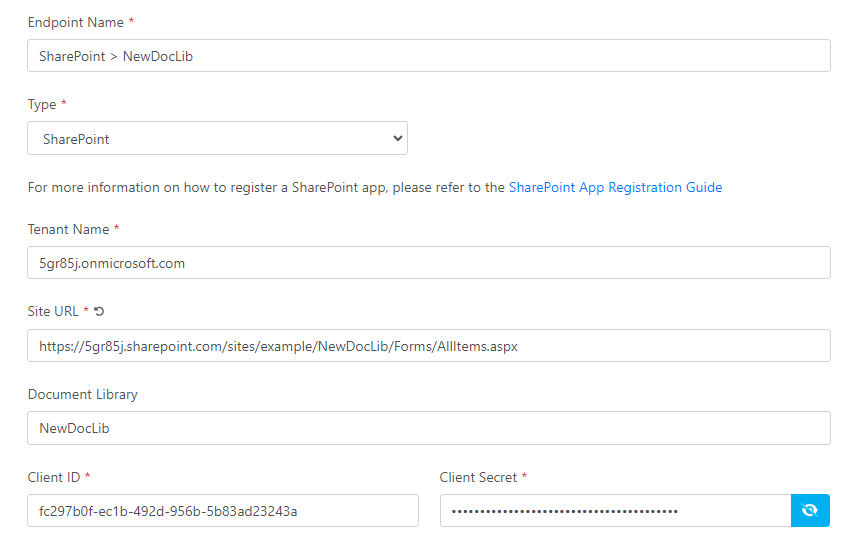Click into the Endpoint Name text field
848x554 pixels.
pyautogui.click(x=428, y=56)
